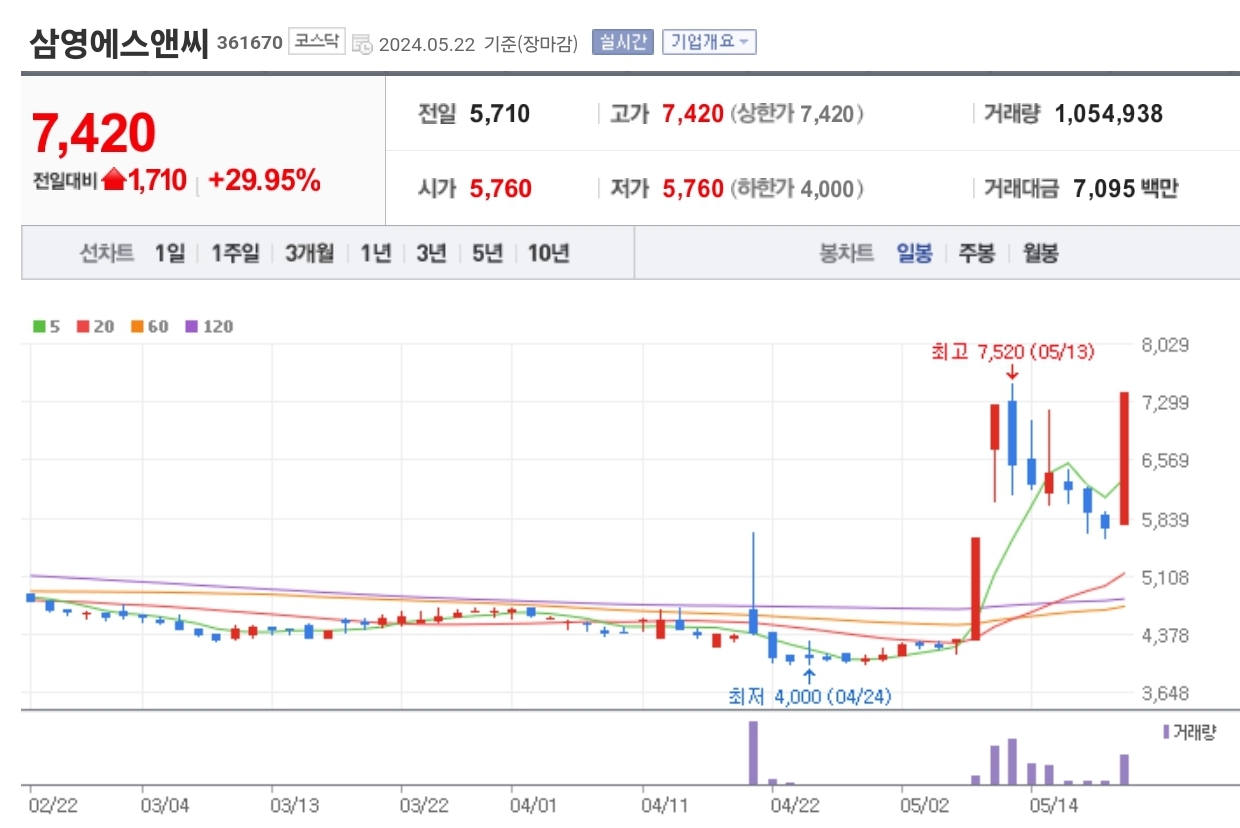
Task: Click the red up-arrow price change icon
Action: click(x=114, y=181)
